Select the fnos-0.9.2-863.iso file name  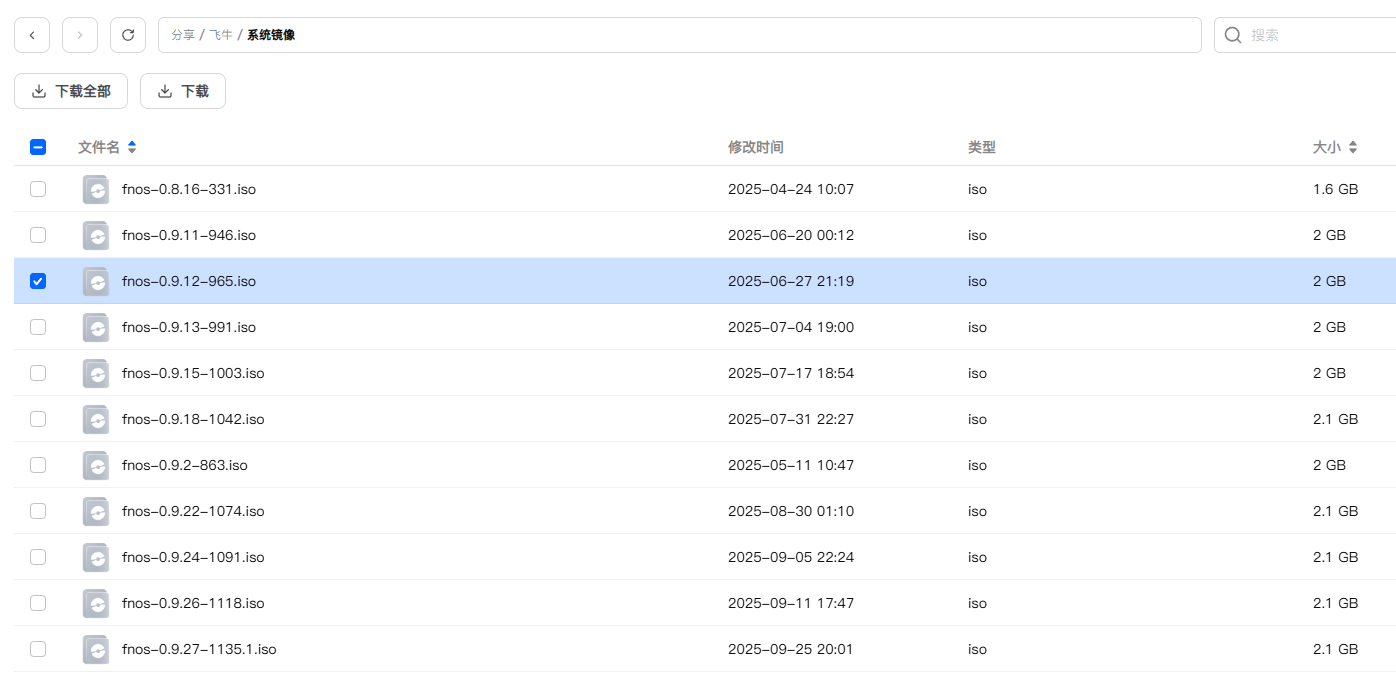coord(185,465)
